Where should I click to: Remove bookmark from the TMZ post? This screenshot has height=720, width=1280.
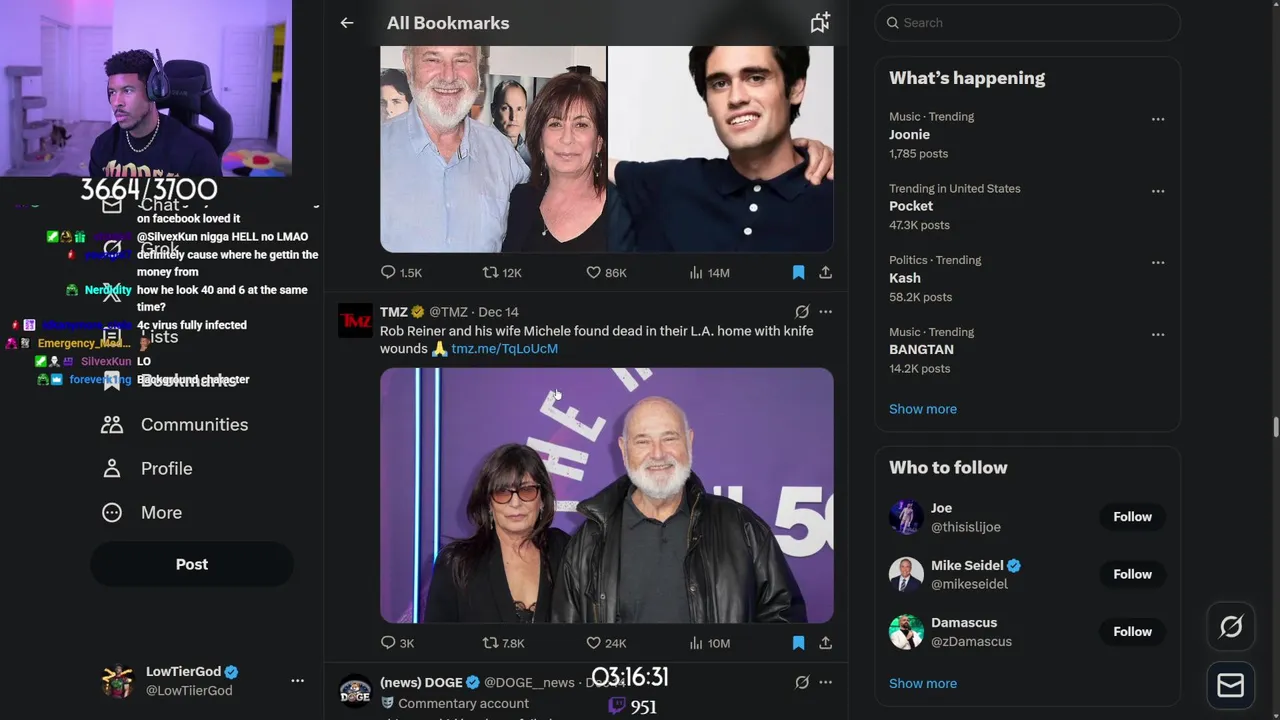point(798,643)
